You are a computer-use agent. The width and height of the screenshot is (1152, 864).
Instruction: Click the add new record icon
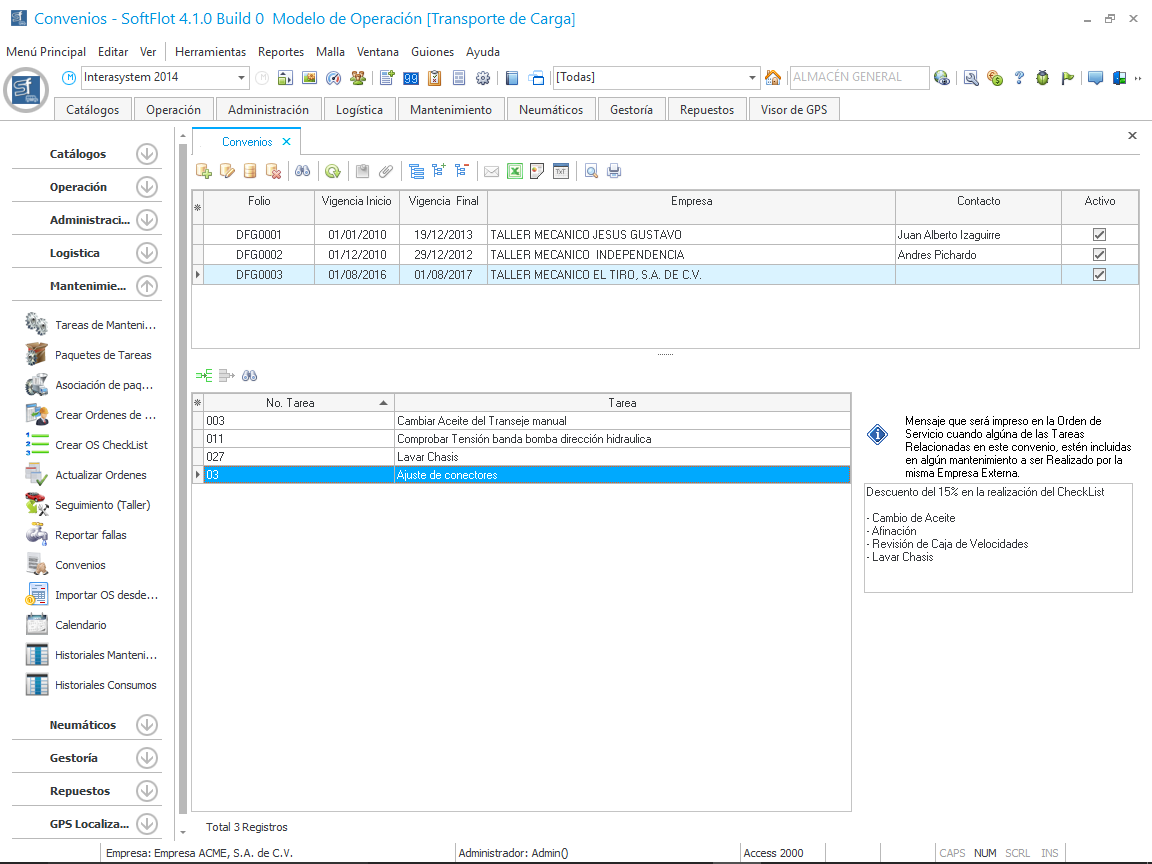coord(204,171)
